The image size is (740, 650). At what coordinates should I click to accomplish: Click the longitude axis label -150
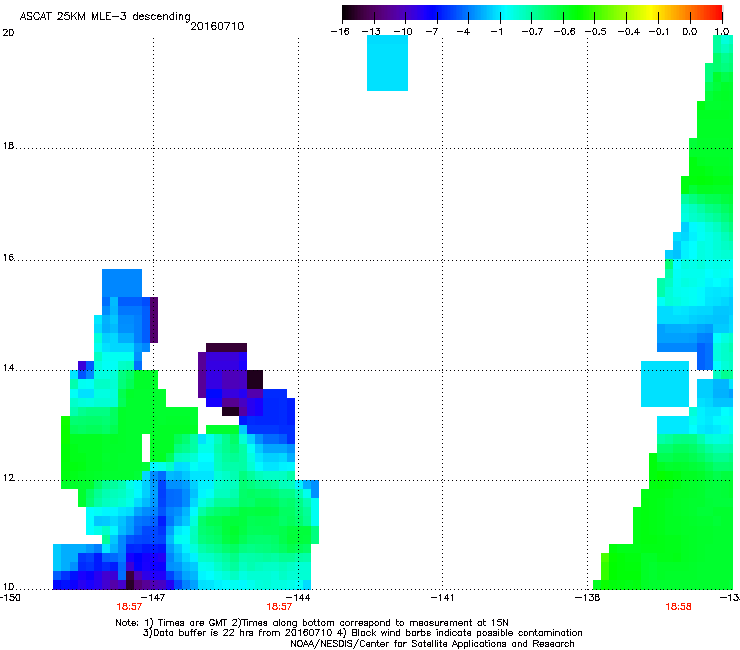(10, 598)
